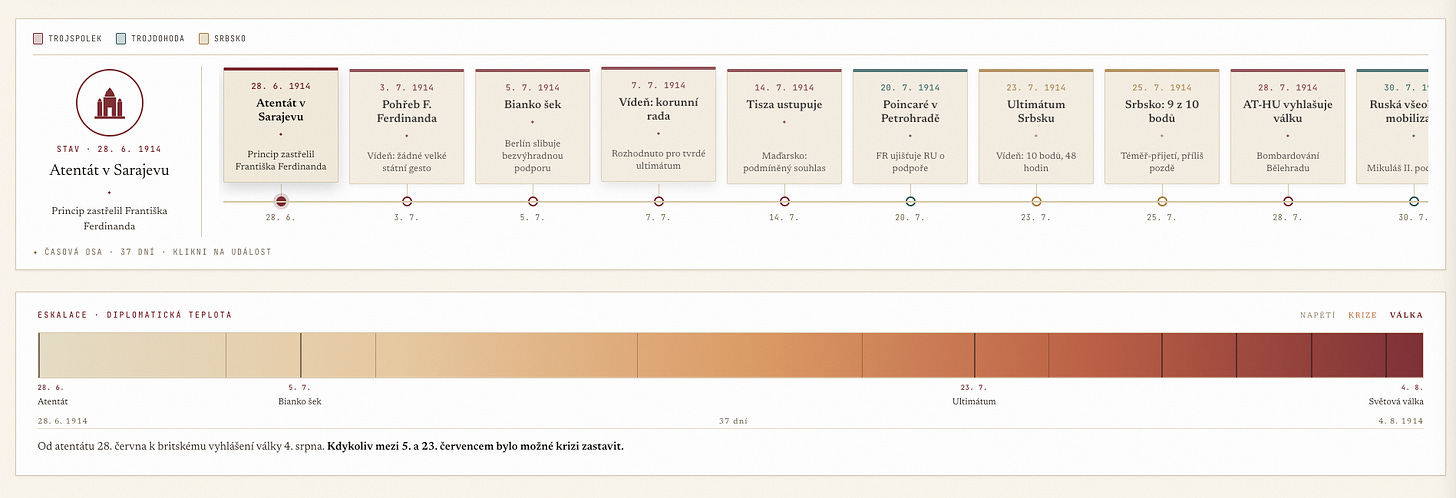Select the Bianko šek event card
Screen dimensions: 1456x498
click(532, 126)
